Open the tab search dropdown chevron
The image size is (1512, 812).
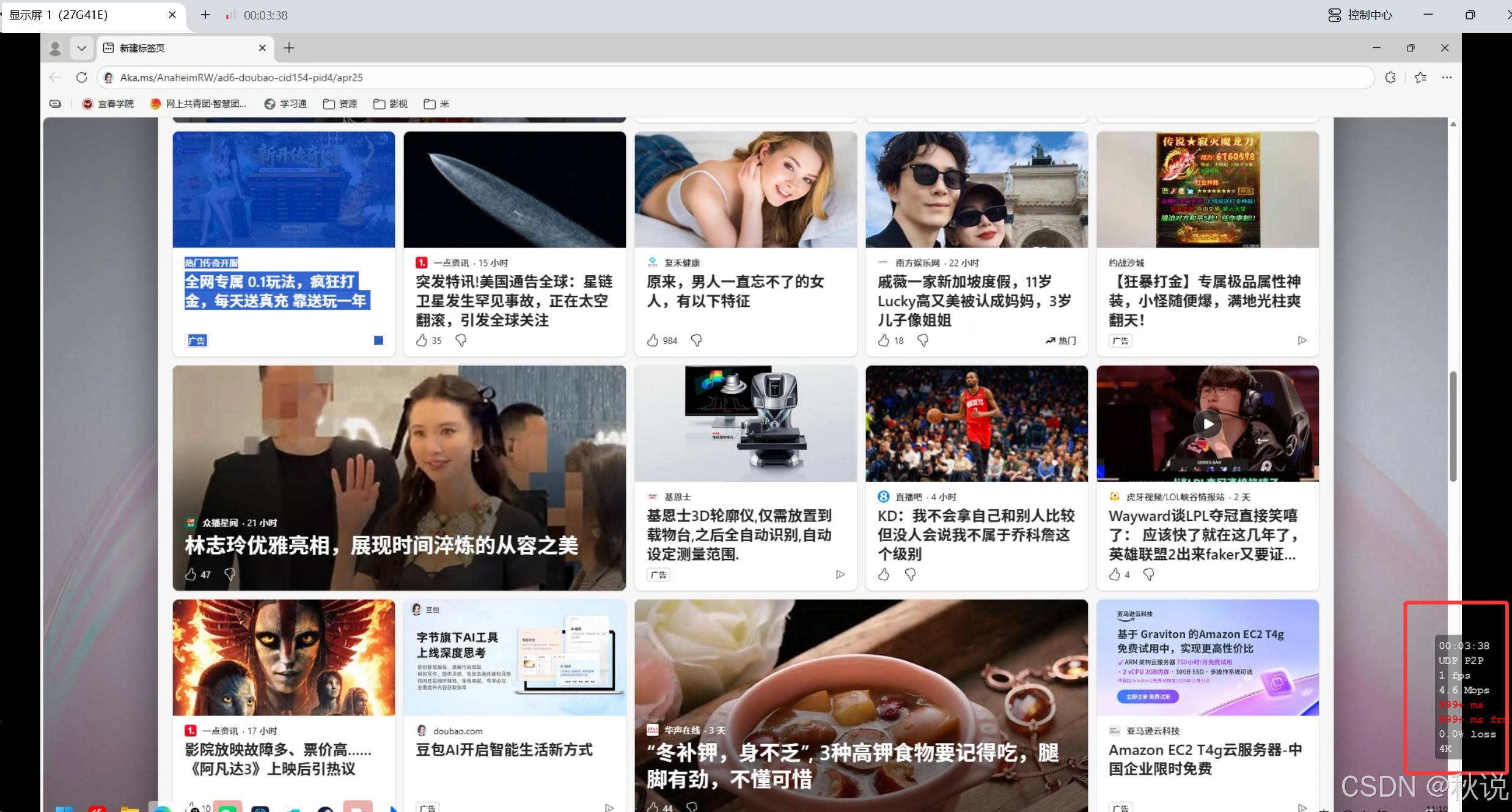click(81, 48)
